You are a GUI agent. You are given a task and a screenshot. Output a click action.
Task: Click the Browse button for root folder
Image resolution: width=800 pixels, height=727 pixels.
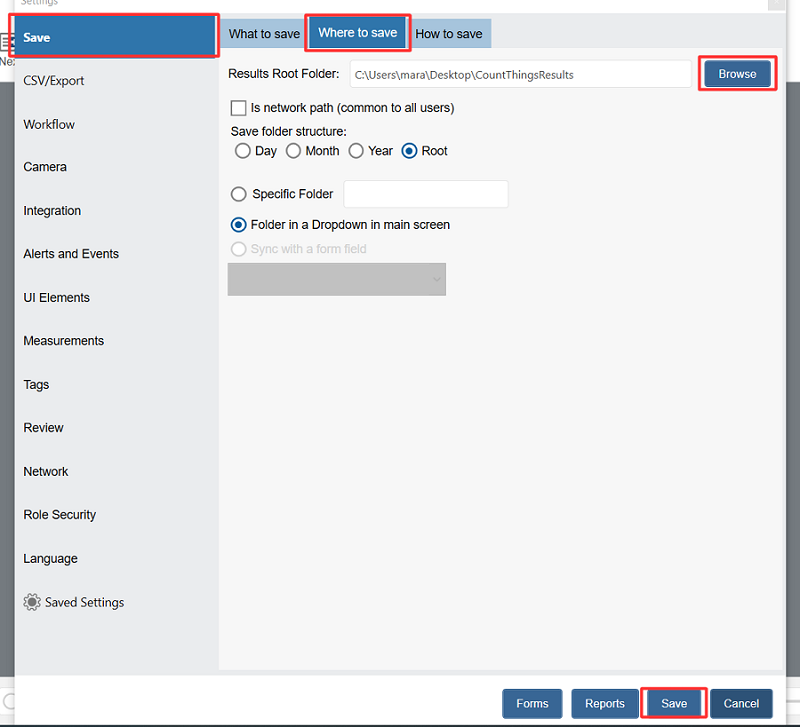pos(737,74)
